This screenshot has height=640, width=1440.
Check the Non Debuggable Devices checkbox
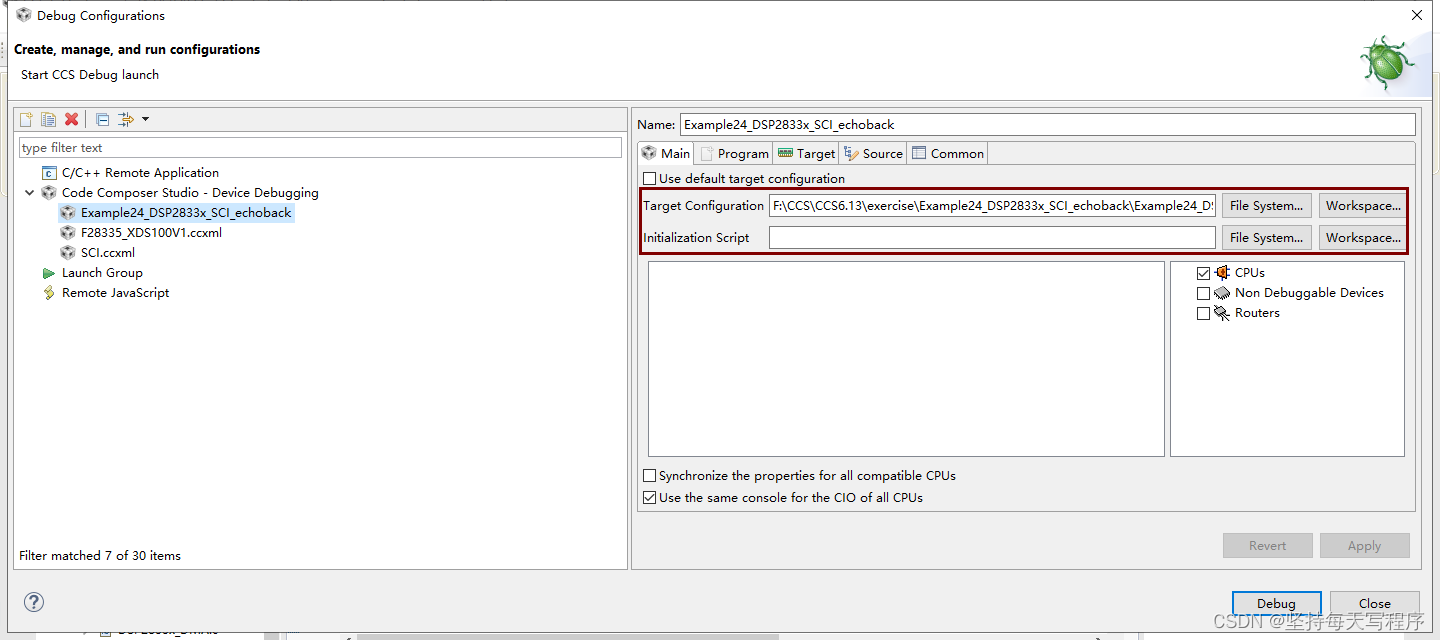[x=1203, y=293]
